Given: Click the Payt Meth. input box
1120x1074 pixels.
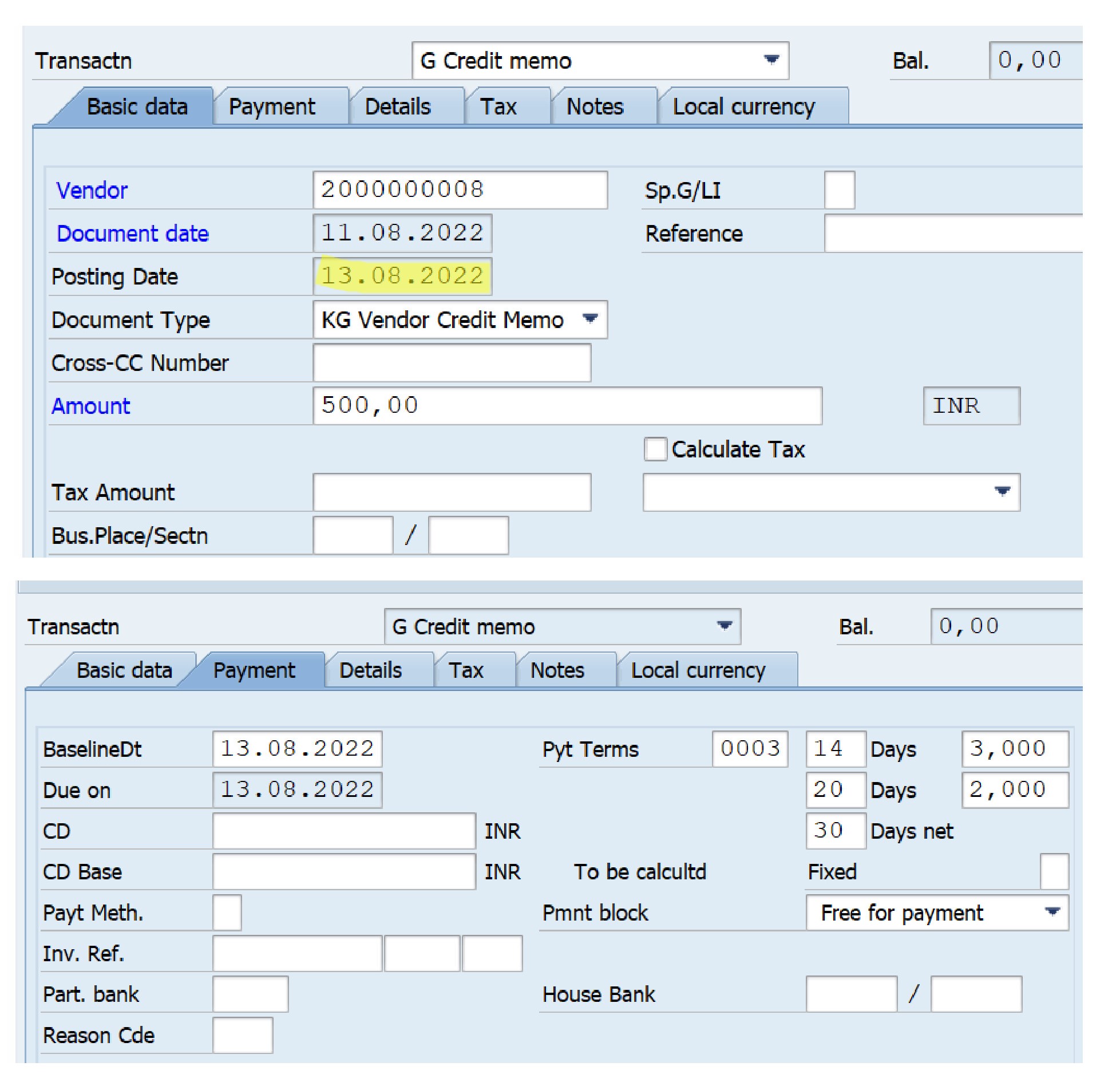Looking at the screenshot, I should coord(227,913).
